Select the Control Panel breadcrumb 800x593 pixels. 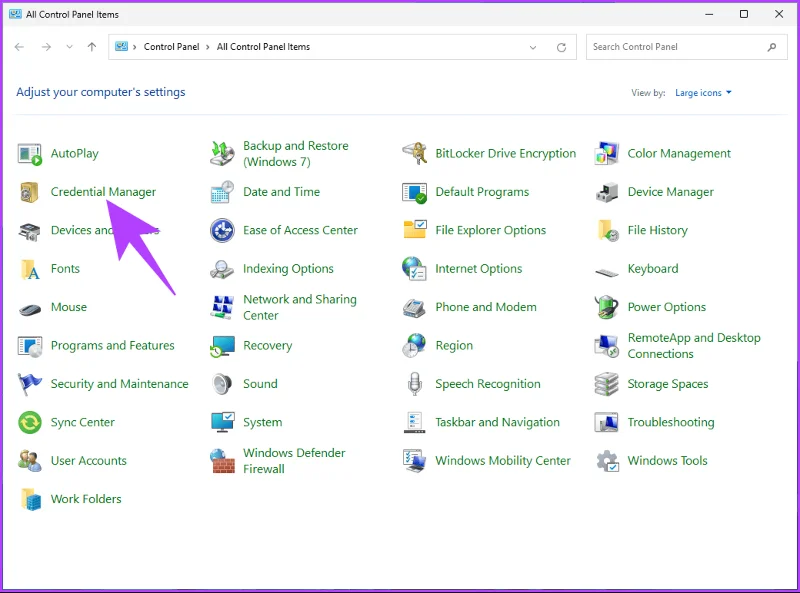point(171,47)
